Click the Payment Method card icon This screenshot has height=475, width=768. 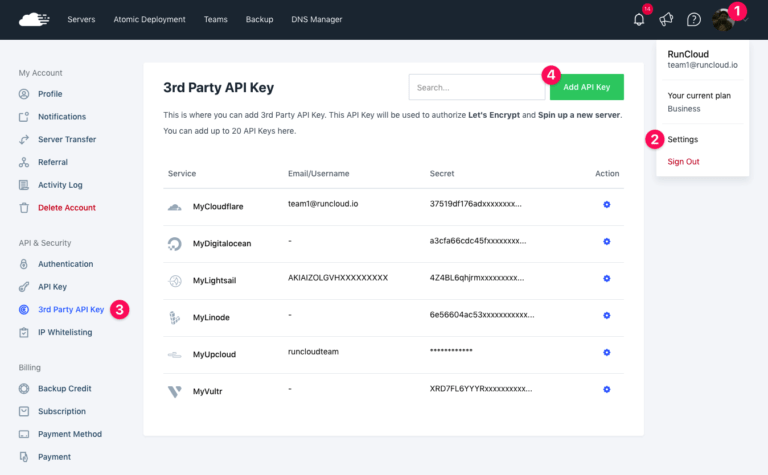[x=24, y=434]
